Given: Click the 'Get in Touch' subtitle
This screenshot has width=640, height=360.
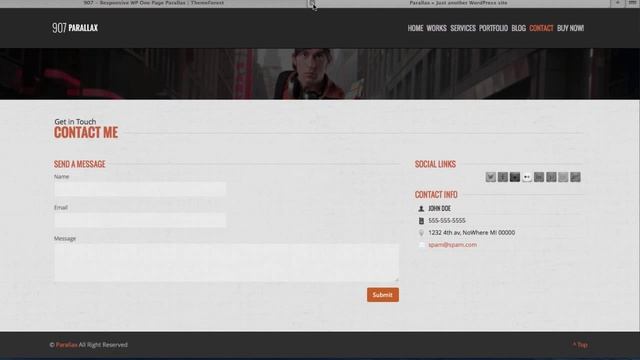Looking at the screenshot, I should [x=75, y=122].
